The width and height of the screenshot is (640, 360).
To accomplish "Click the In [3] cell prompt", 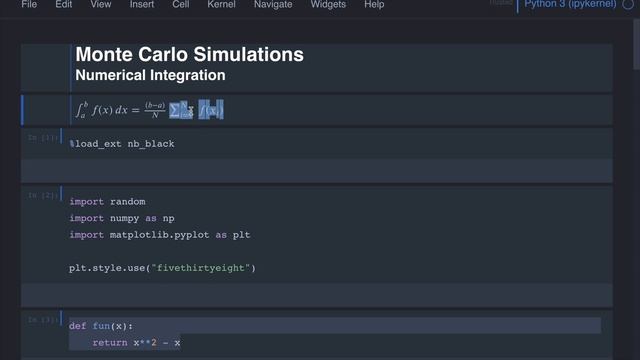I will (x=43, y=320).
